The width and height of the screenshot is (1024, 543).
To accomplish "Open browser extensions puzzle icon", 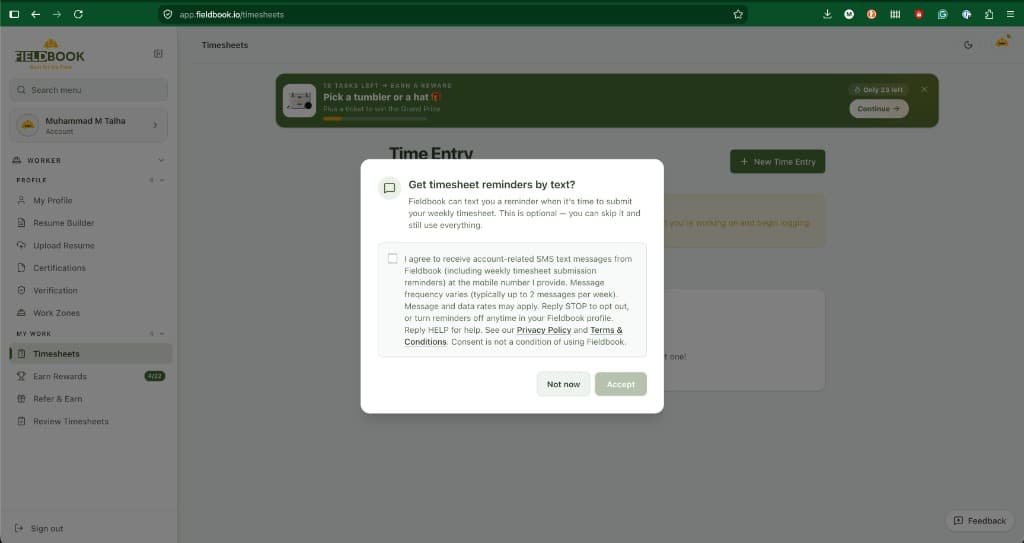I will (x=989, y=14).
